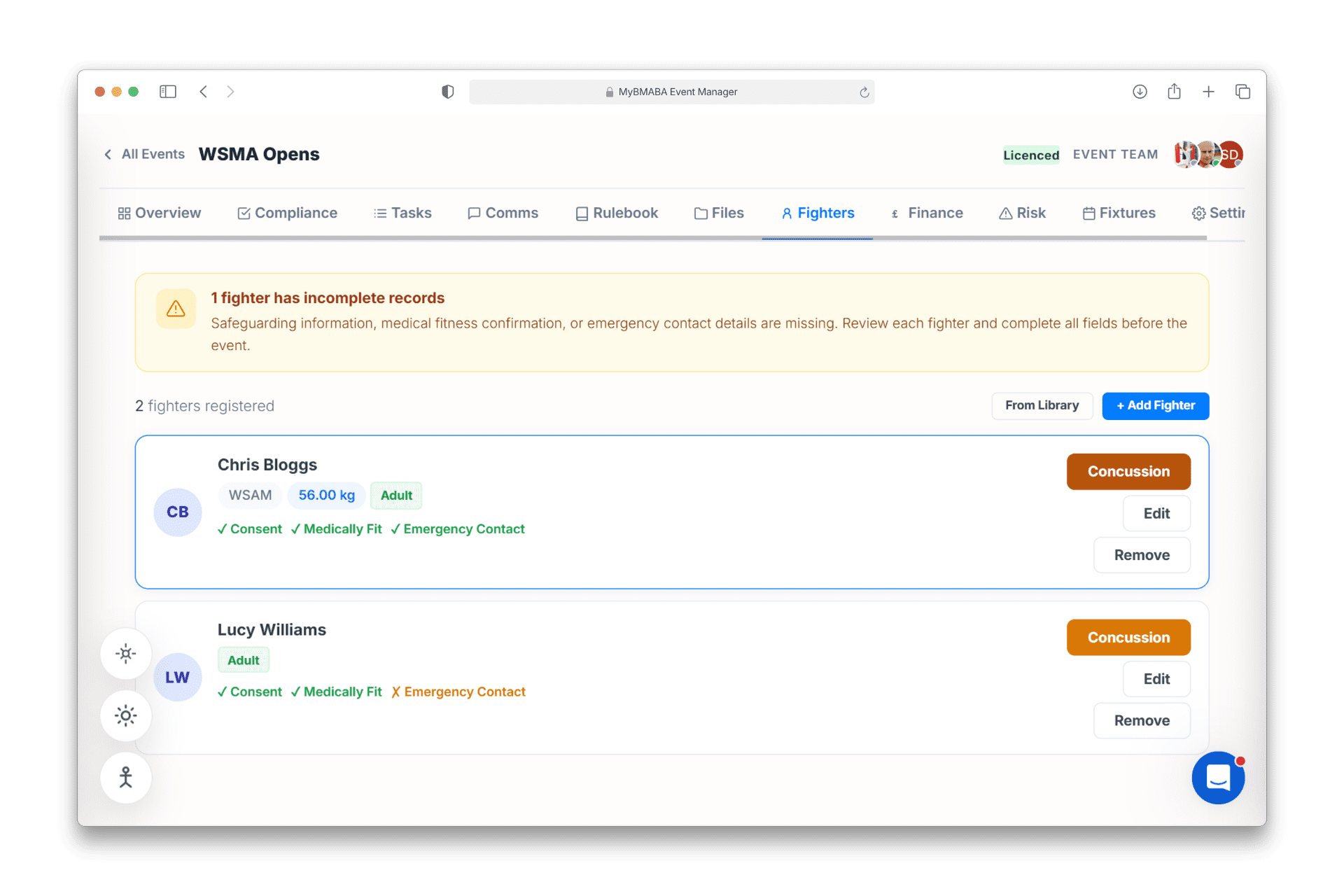The height and width of the screenshot is (896, 1344).
Task: Click the share icon in browser toolbar
Action: (x=1174, y=92)
